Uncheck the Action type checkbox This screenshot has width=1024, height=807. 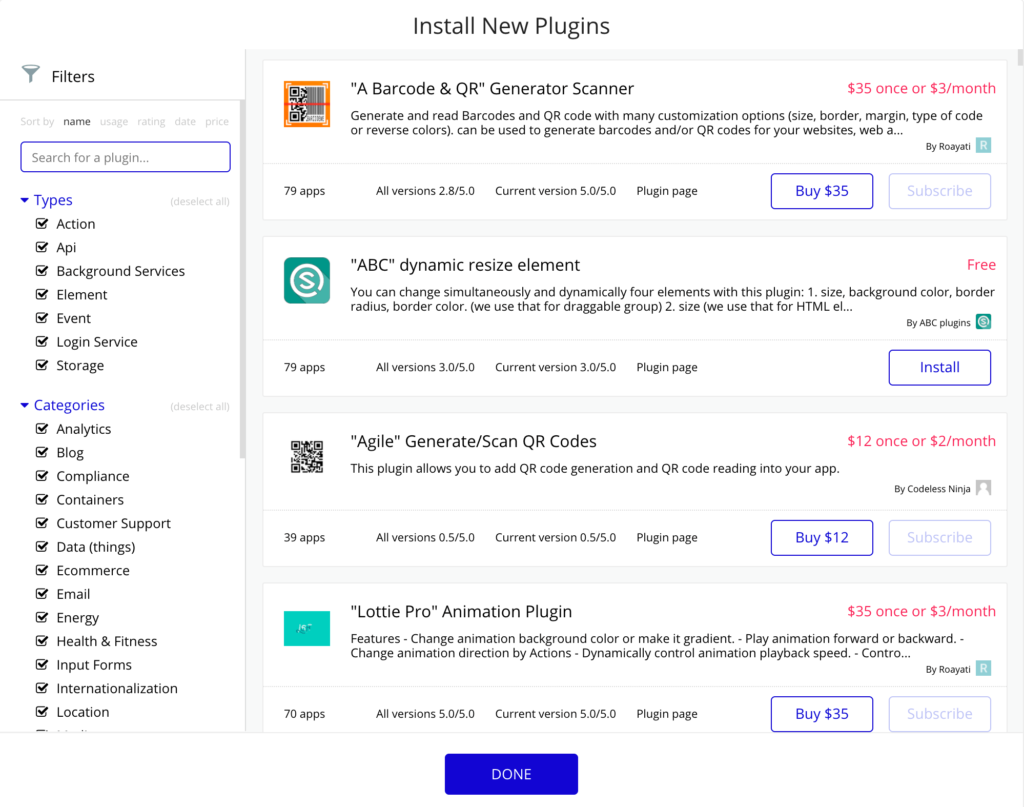pyautogui.click(x=42, y=224)
